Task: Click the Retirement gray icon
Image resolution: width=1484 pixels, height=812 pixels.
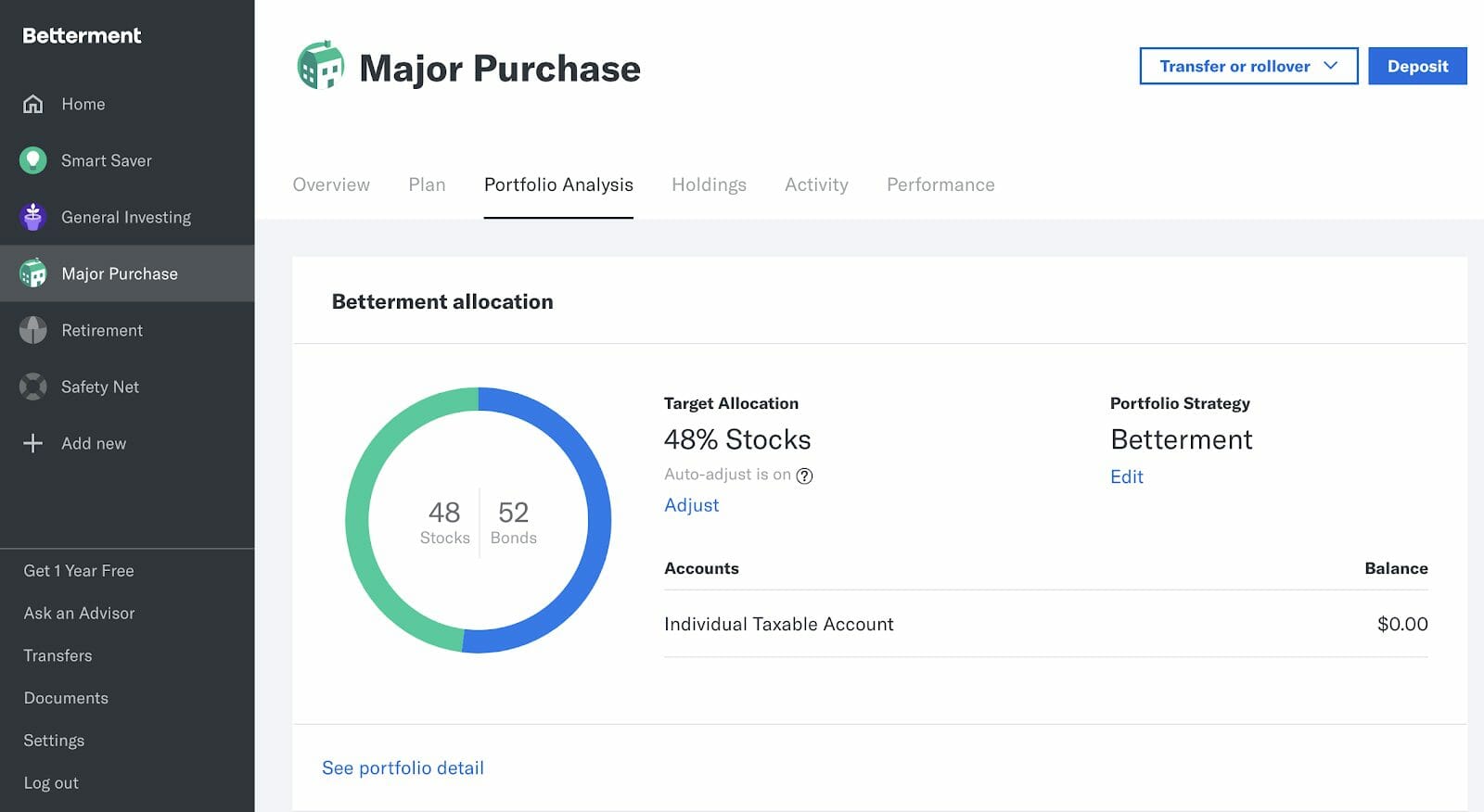Action: pos(32,330)
